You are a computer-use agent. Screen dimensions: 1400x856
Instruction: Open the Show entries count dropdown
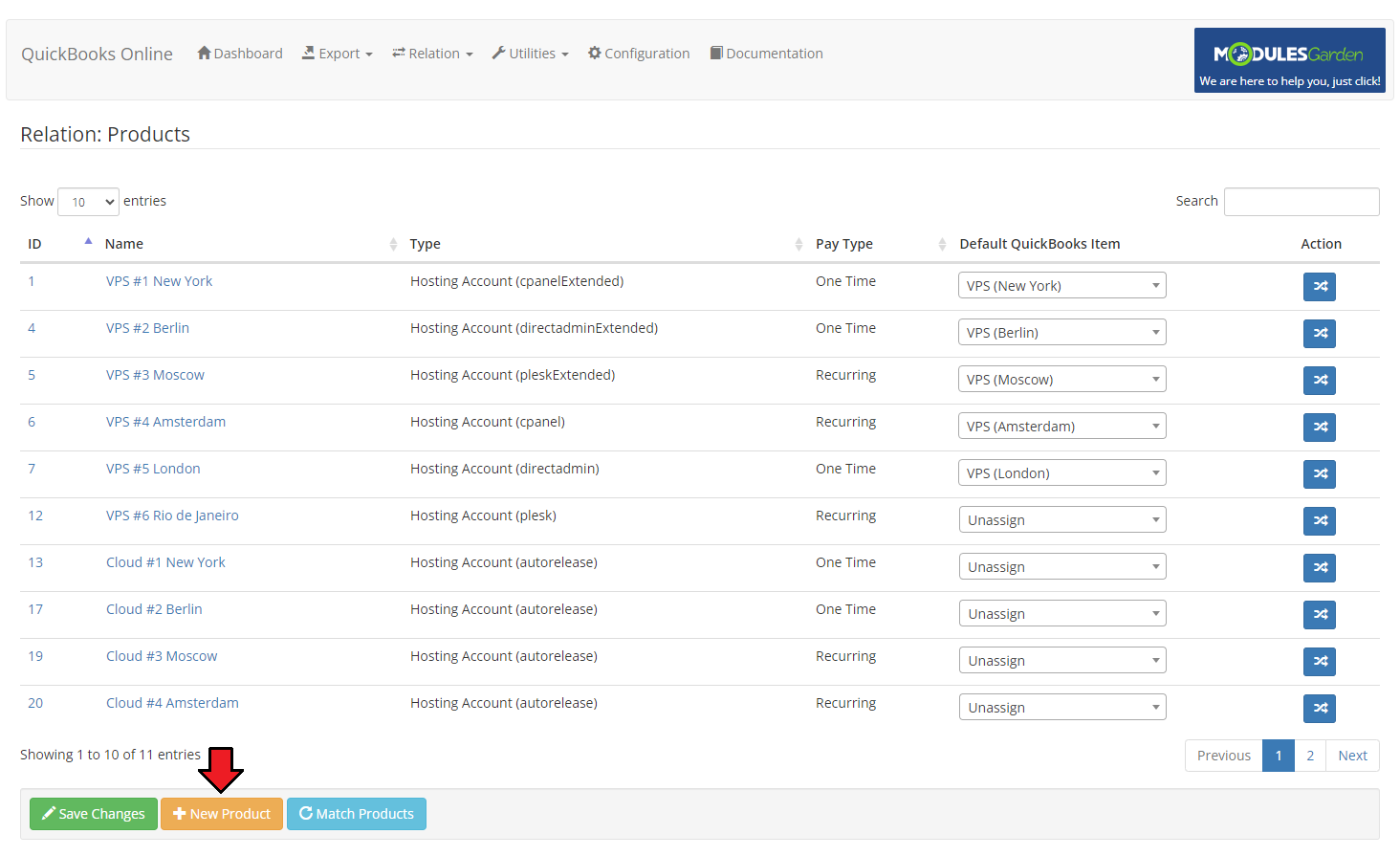(x=88, y=202)
